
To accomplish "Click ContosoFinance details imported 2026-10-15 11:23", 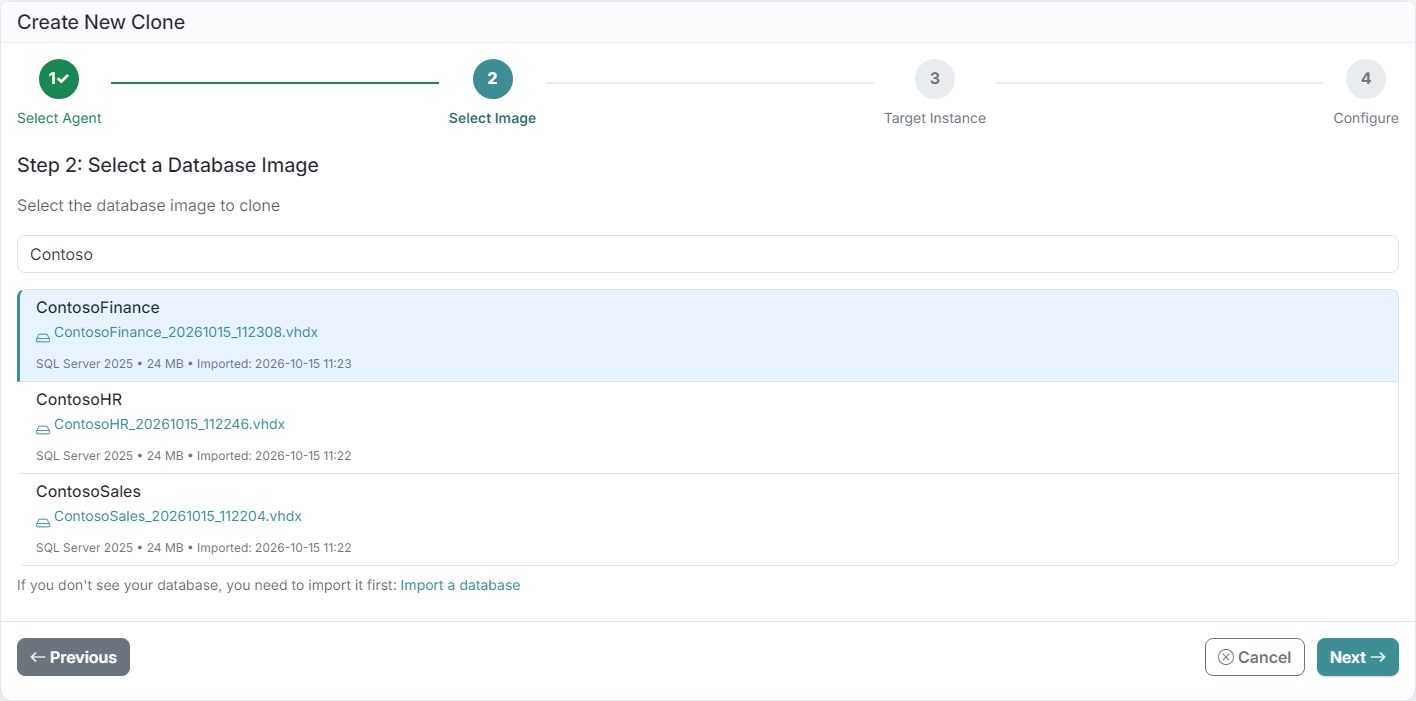I will pos(193,364).
